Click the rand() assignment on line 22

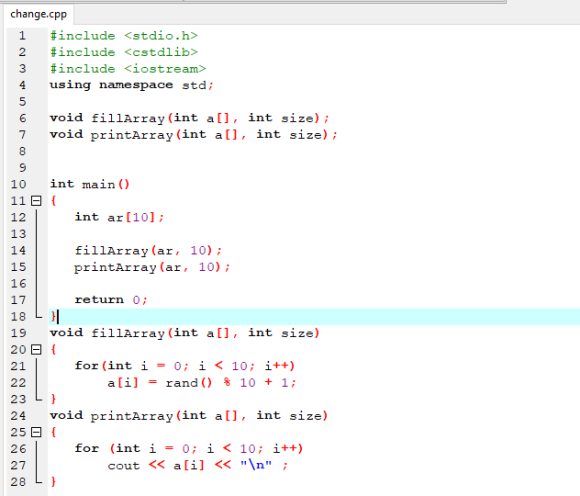click(202, 382)
